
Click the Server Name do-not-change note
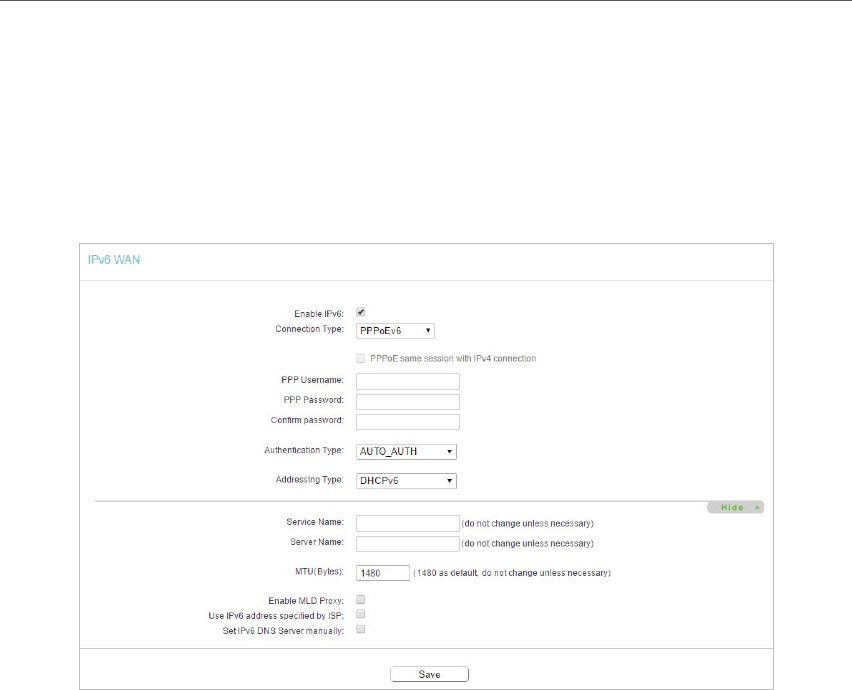pyautogui.click(x=527, y=543)
